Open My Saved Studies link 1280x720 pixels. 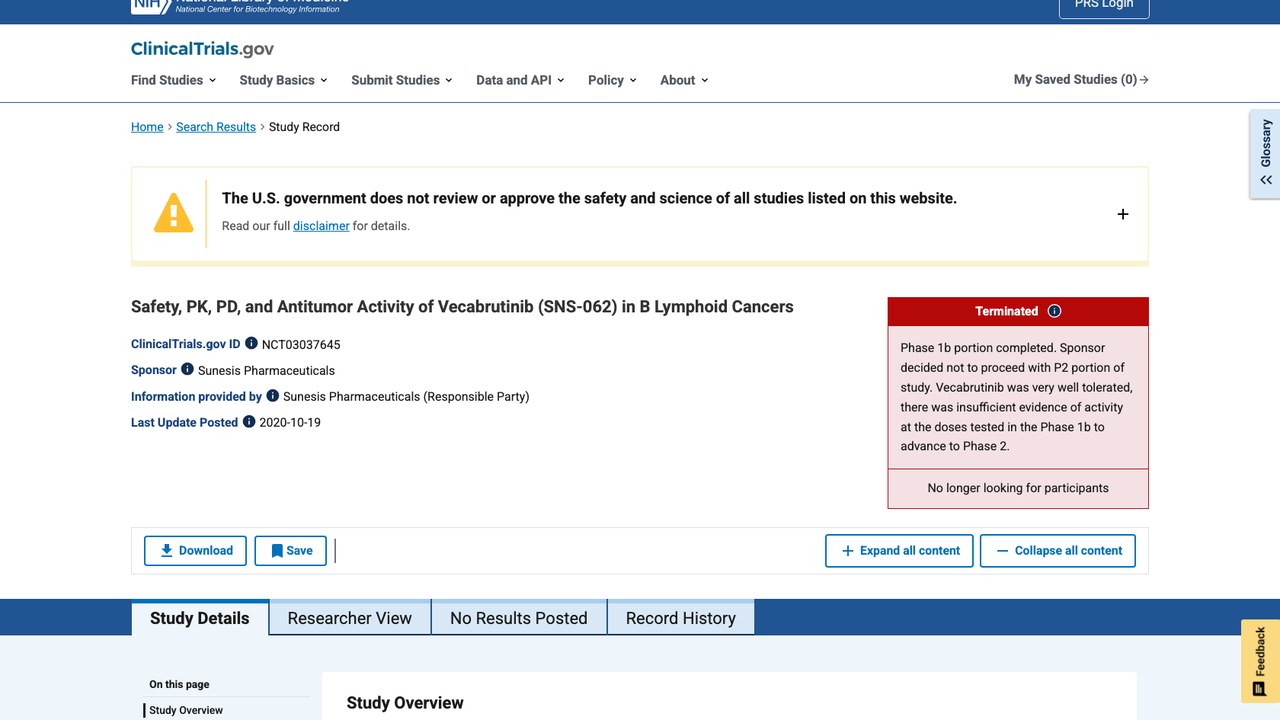tap(1081, 80)
